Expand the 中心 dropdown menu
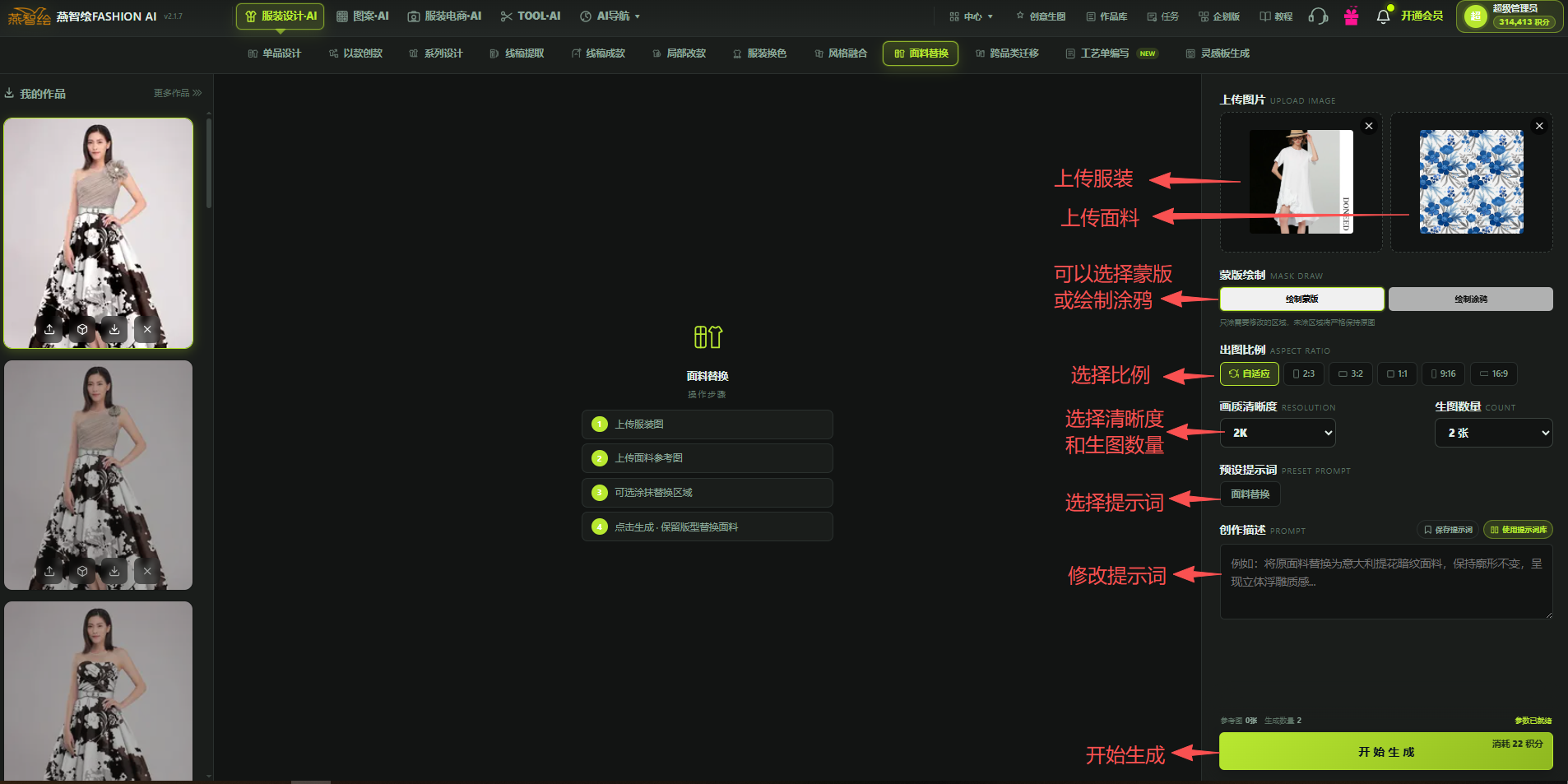Screen dimensions: 1568x784 pos(972,16)
